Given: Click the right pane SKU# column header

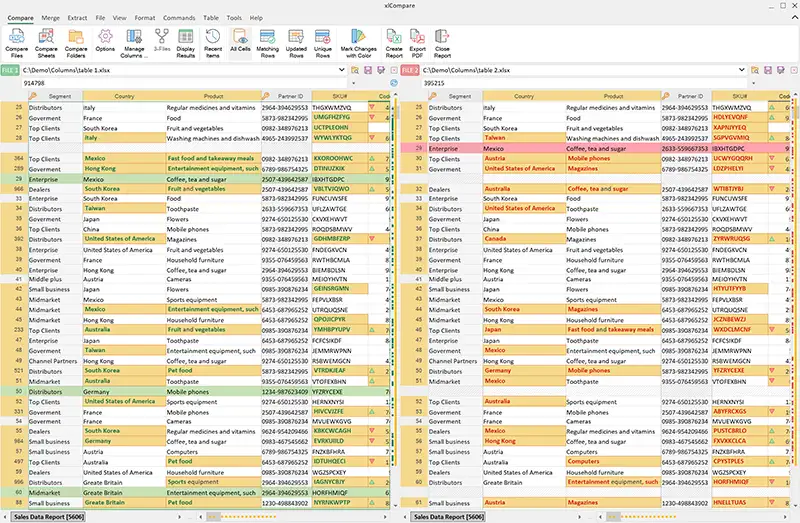Looking at the screenshot, I should coord(740,96).
